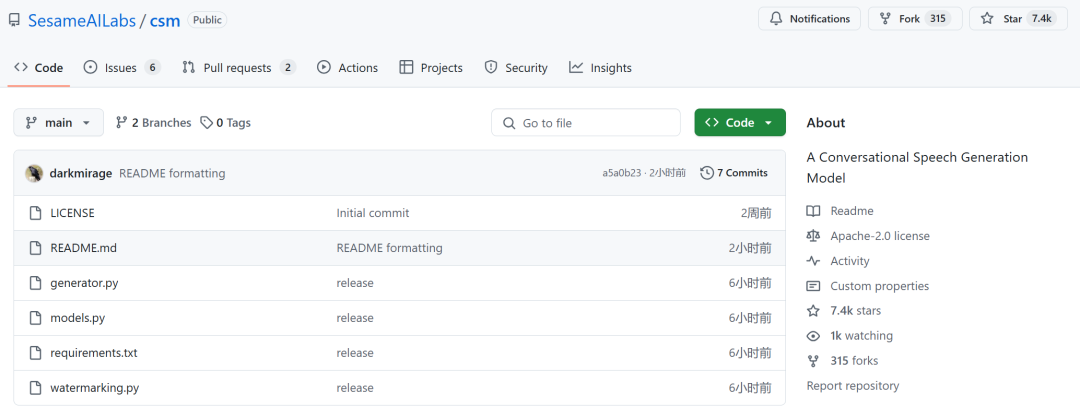The image size is (1080, 407).
Task: Star the csm repository
Action: click(x=1013, y=19)
